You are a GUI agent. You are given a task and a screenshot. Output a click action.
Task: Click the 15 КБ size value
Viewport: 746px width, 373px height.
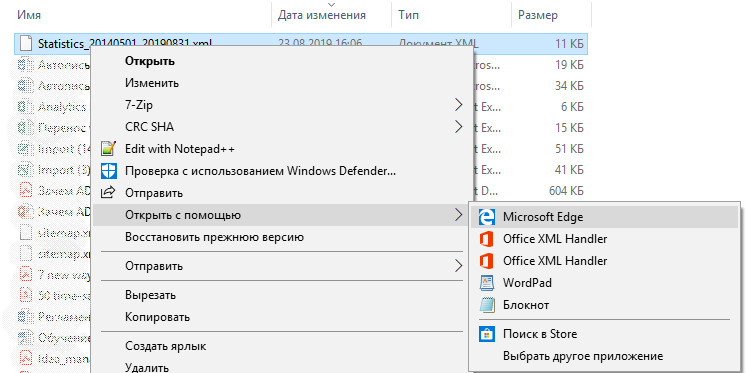point(569,128)
